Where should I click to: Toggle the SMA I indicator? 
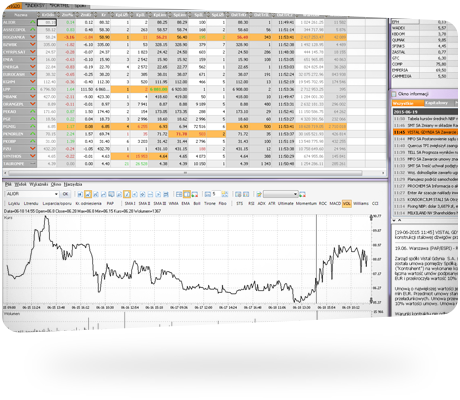tap(130, 203)
